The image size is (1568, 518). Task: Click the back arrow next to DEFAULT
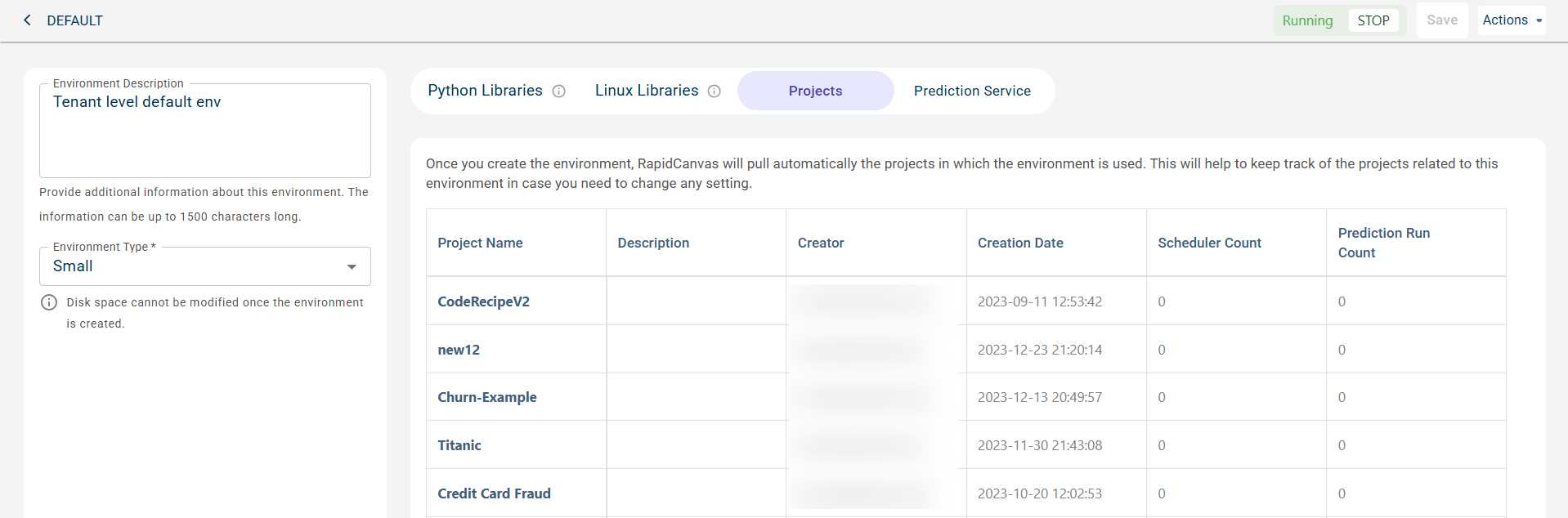(x=27, y=20)
